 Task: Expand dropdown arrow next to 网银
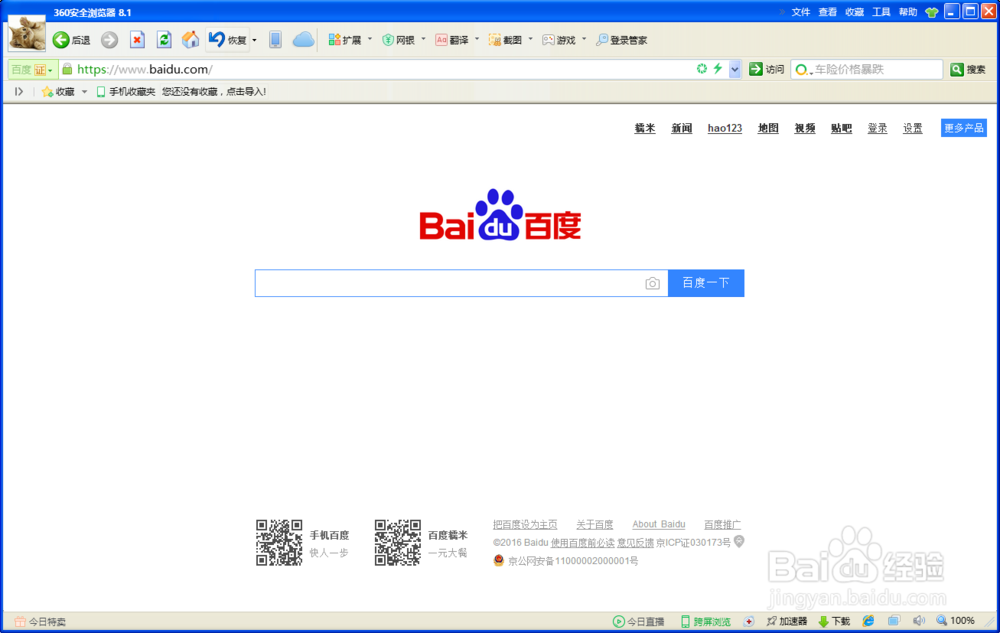[x=423, y=40]
